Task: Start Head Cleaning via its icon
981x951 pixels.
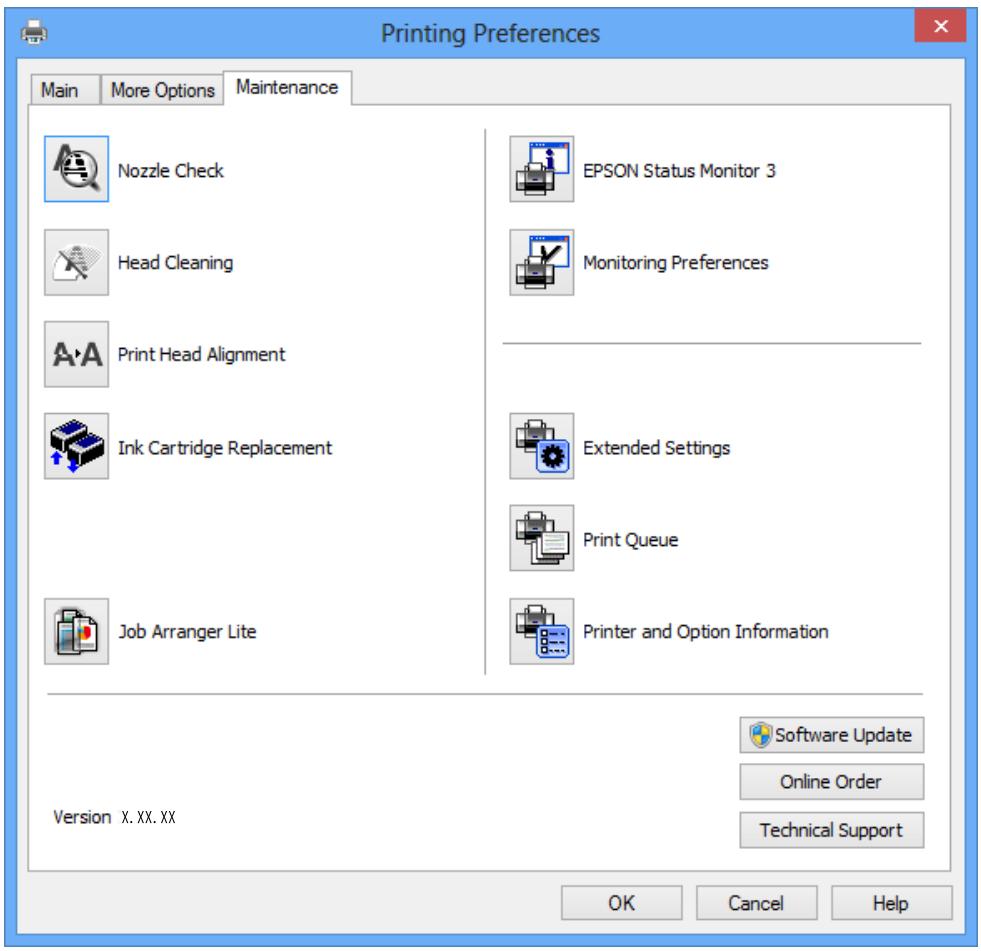Action: pos(76,262)
